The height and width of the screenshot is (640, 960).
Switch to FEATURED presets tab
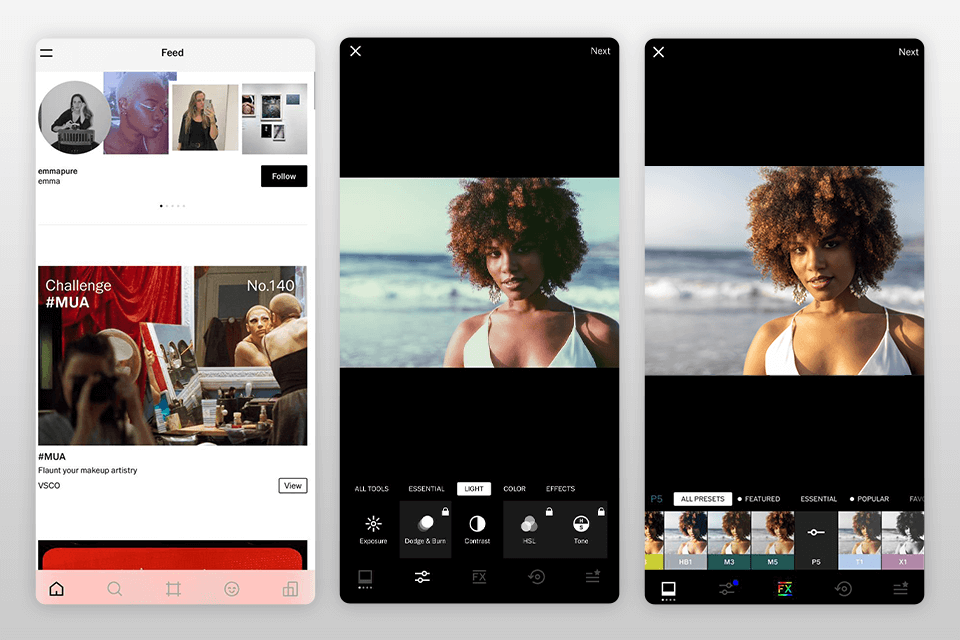pyautogui.click(x=759, y=499)
